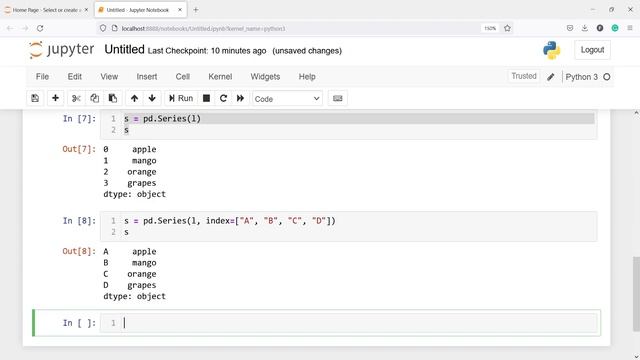This screenshot has height=360, width=640.
Task: Copy selected cells icon
Action: pos(94,98)
